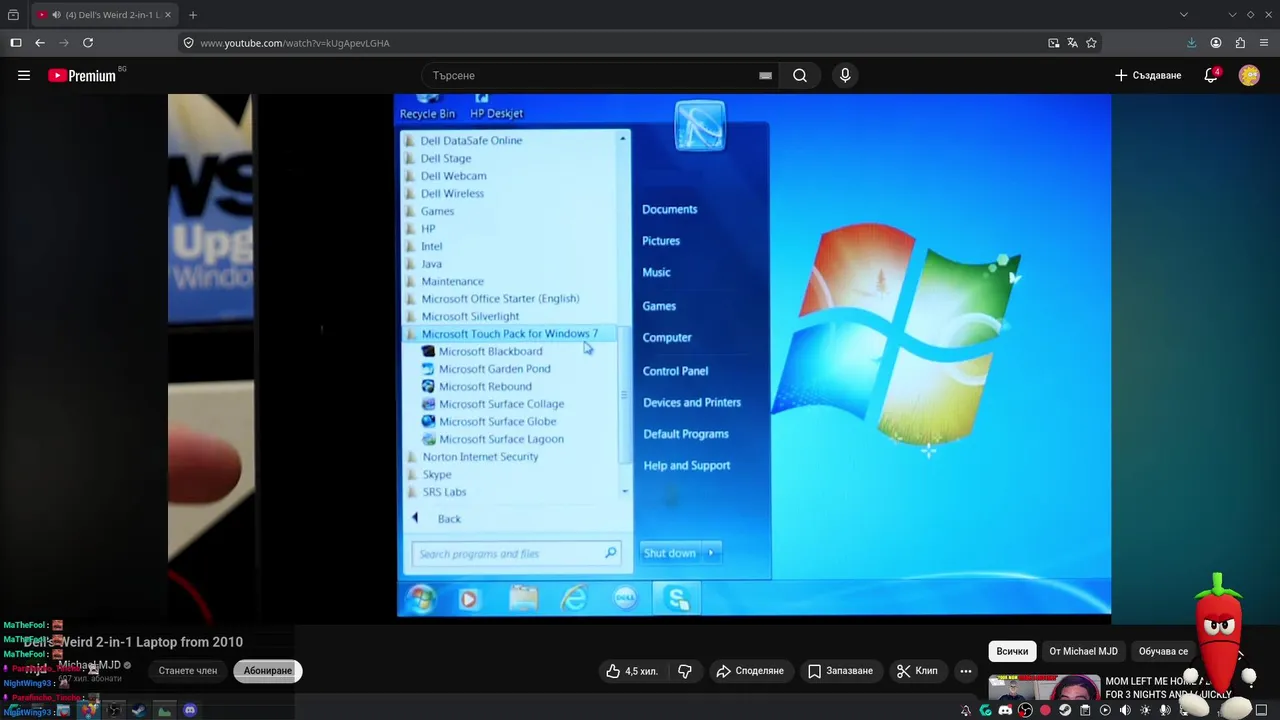Open the browser application menu
This screenshot has height=720, width=1280.
click(x=1264, y=43)
